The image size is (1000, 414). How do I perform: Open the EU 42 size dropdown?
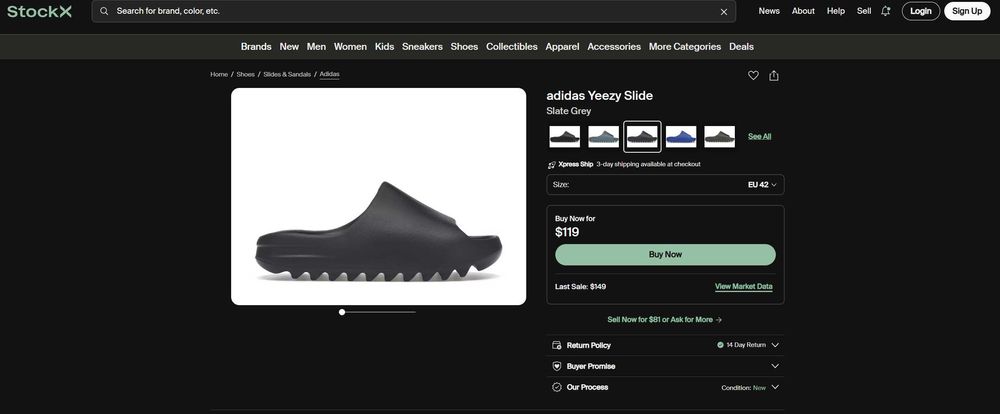pos(765,185)
